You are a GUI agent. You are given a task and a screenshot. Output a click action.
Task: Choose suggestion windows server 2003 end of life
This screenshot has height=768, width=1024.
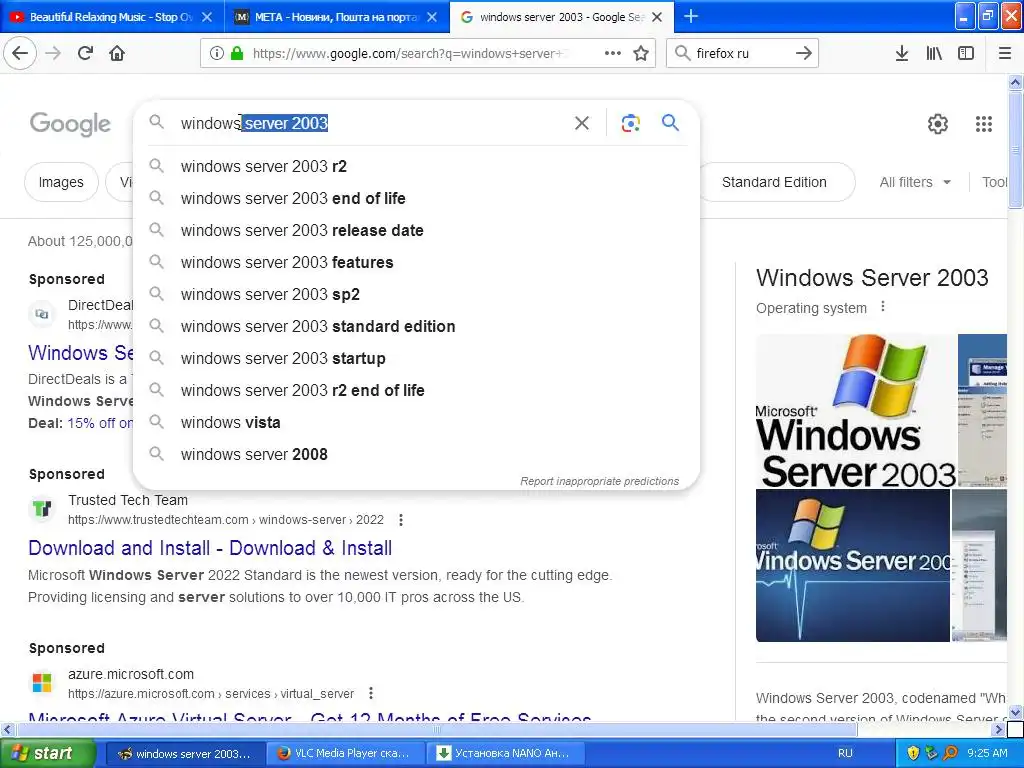pos(416,199)
